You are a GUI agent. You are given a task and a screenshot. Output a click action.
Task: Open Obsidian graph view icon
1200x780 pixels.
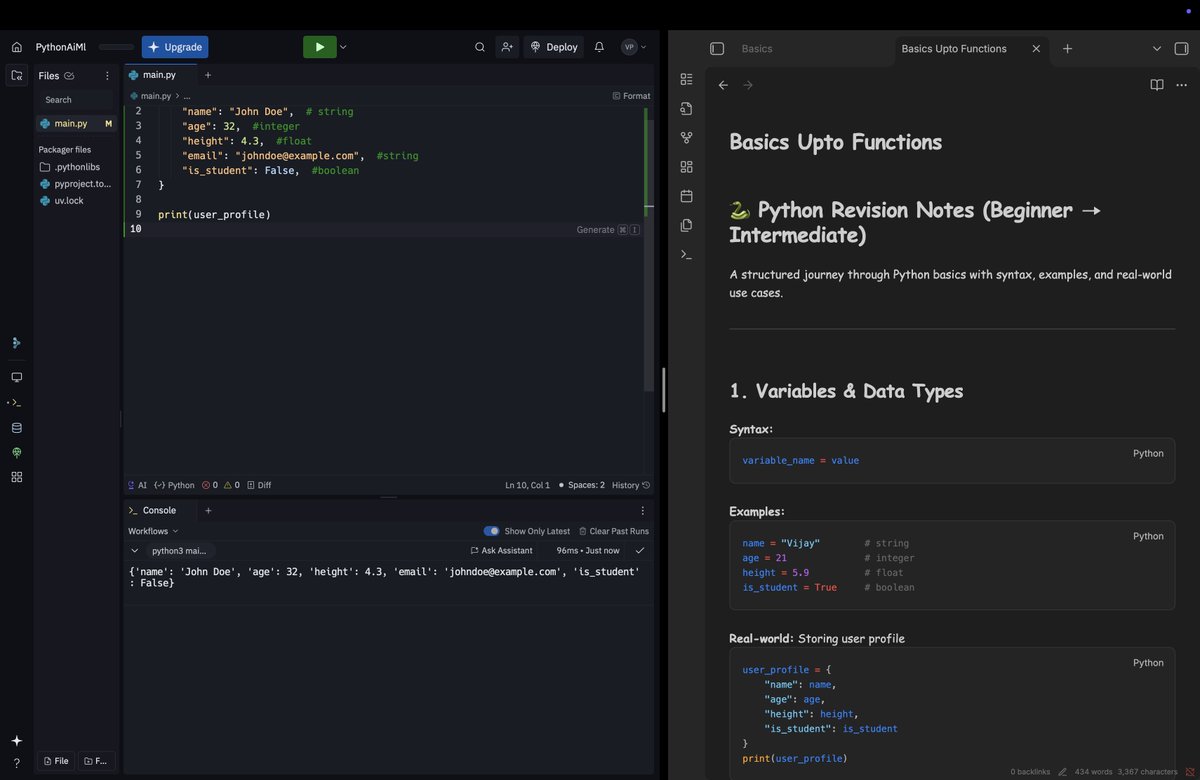tap(686, 137)
